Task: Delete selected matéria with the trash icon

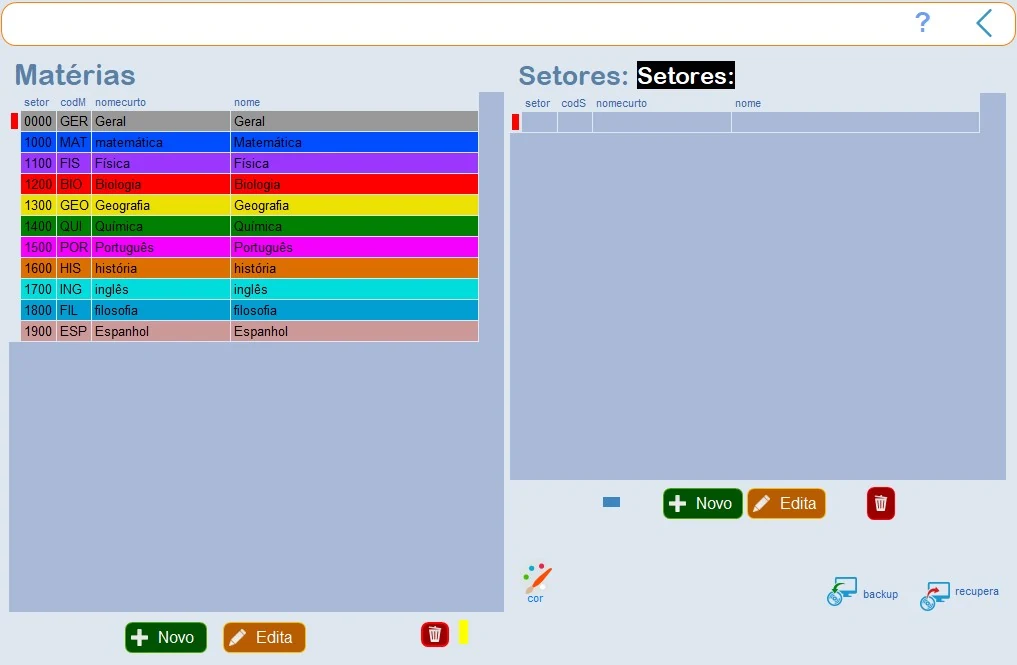Action: point(435,635)
